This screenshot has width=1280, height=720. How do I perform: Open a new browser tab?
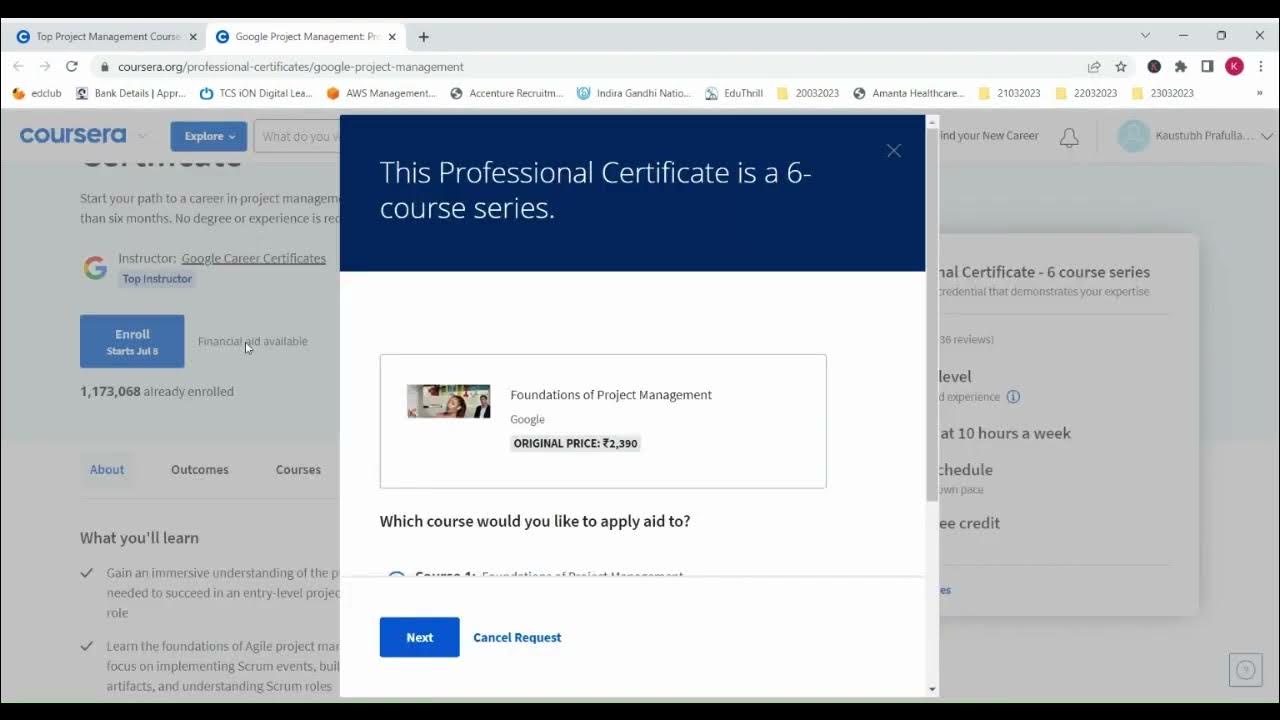[x=423, y=37]
